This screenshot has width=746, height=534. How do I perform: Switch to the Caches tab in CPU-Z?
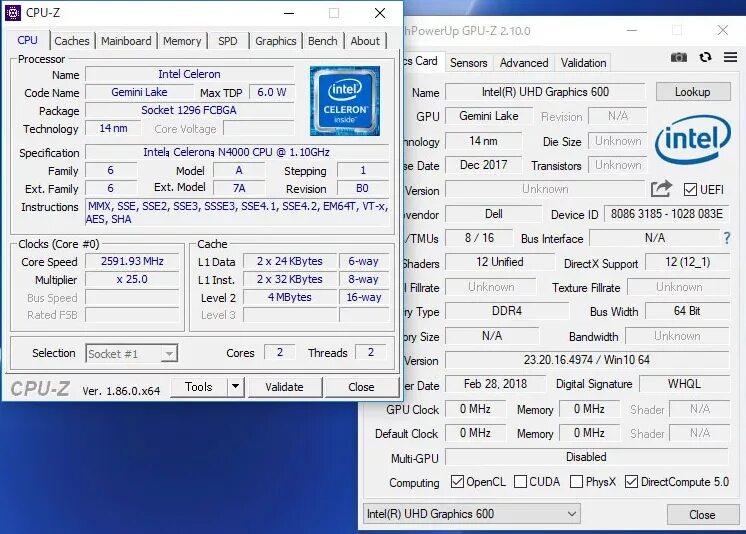pyautogui.click(x=72, y=41)
